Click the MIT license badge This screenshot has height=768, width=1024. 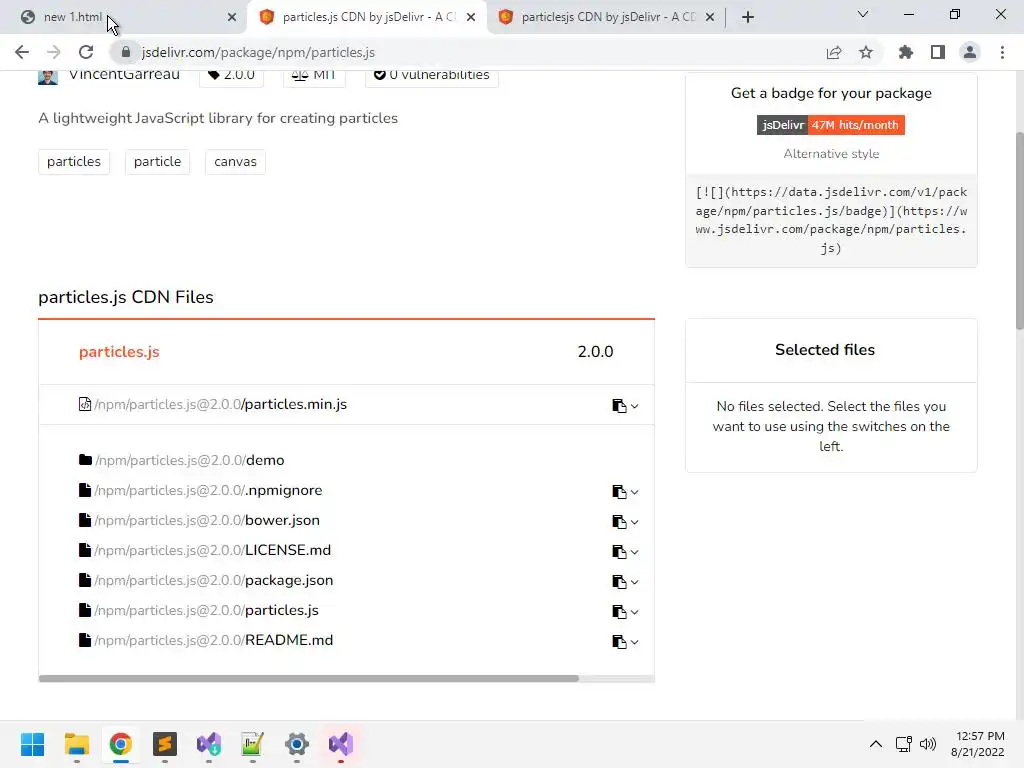coord(314,75)
